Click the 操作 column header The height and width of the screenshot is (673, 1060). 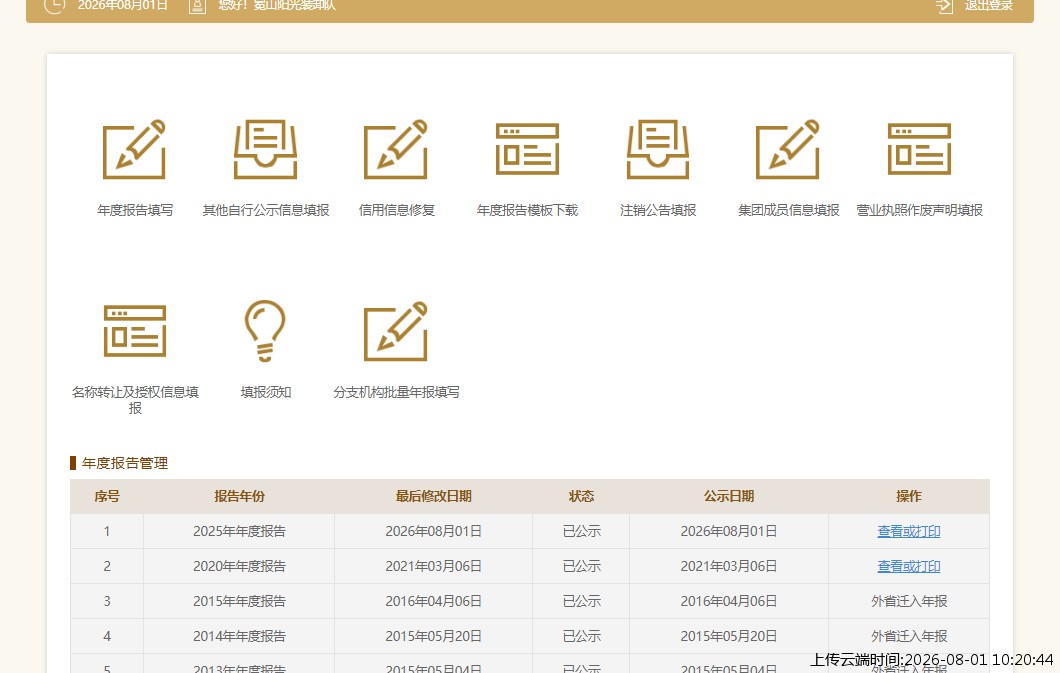[x=909, y=496]
